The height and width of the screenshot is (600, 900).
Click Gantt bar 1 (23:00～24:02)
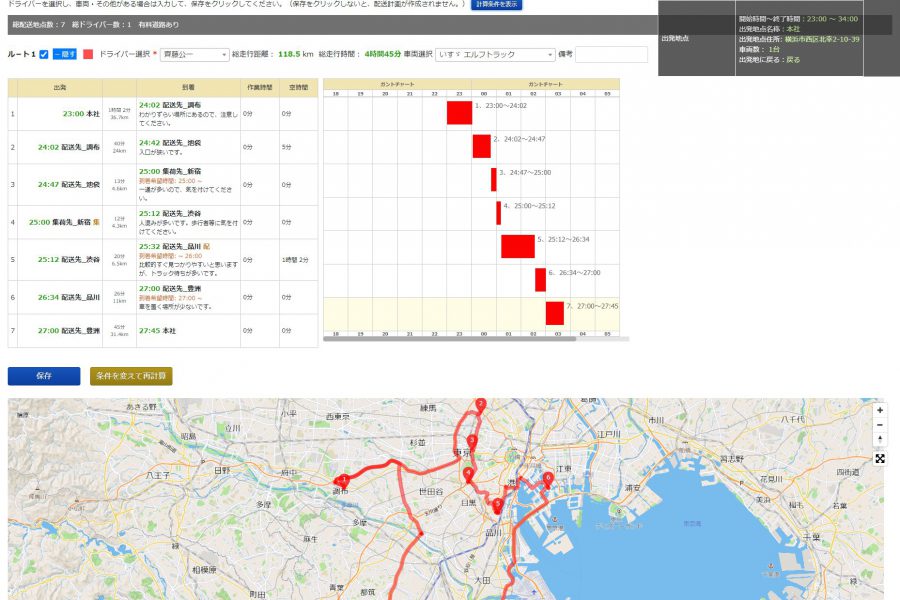click(459, 113)
